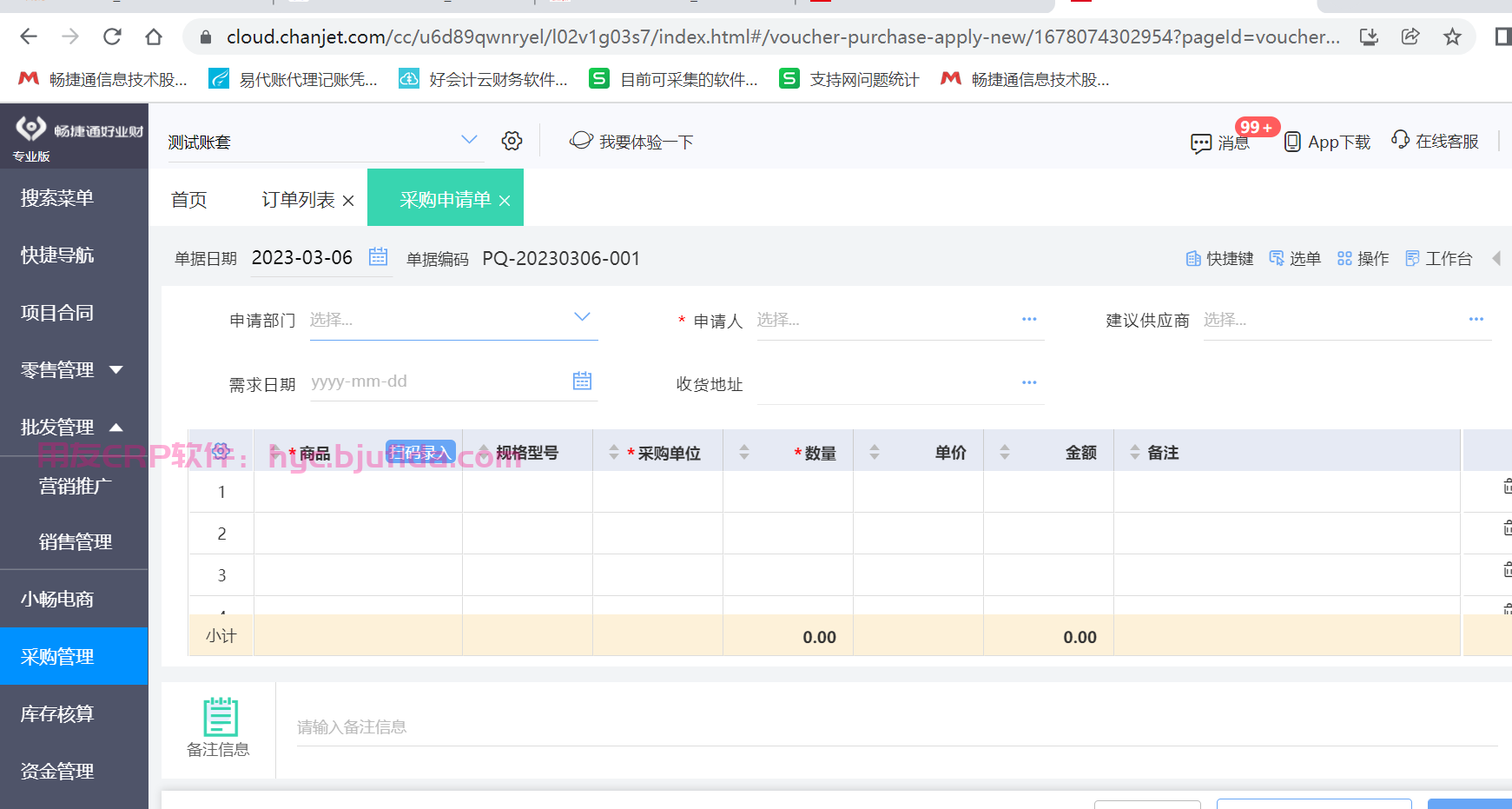The height and width of the screenshot is (809, 1512).
Task: Open 销售管理 submenu item
Action: 74,542
